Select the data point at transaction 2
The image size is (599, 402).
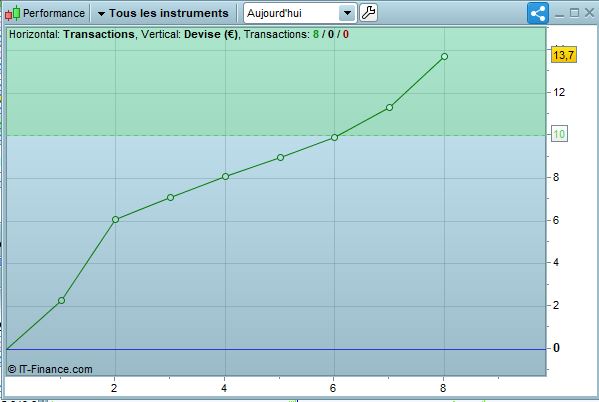(x=115, y=220)
